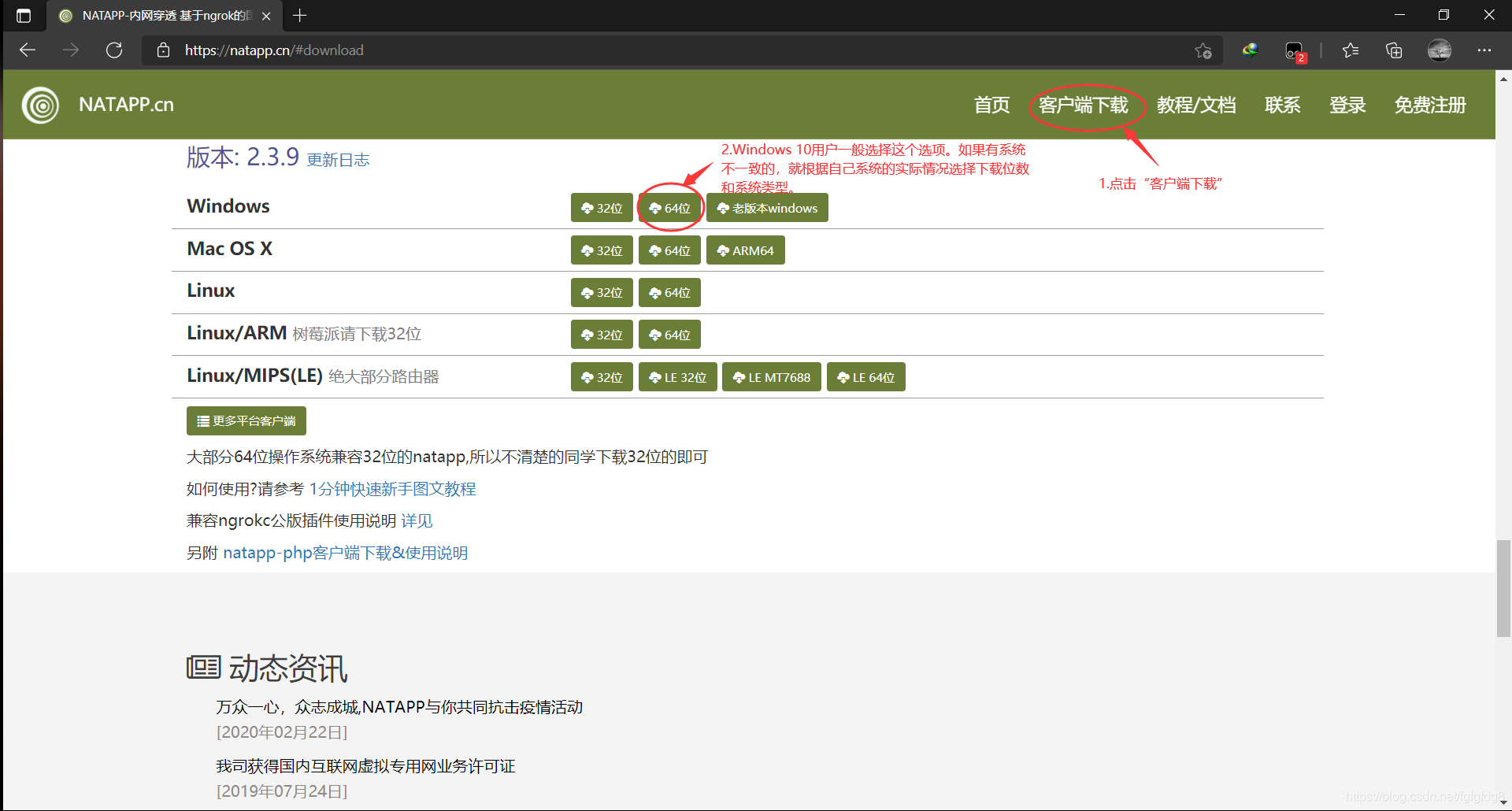Image resolution: width=1512 pixels, height=811 pixels.
Task: Open 1分钟快速新手图文教程 link
Action: click(392, 489)
